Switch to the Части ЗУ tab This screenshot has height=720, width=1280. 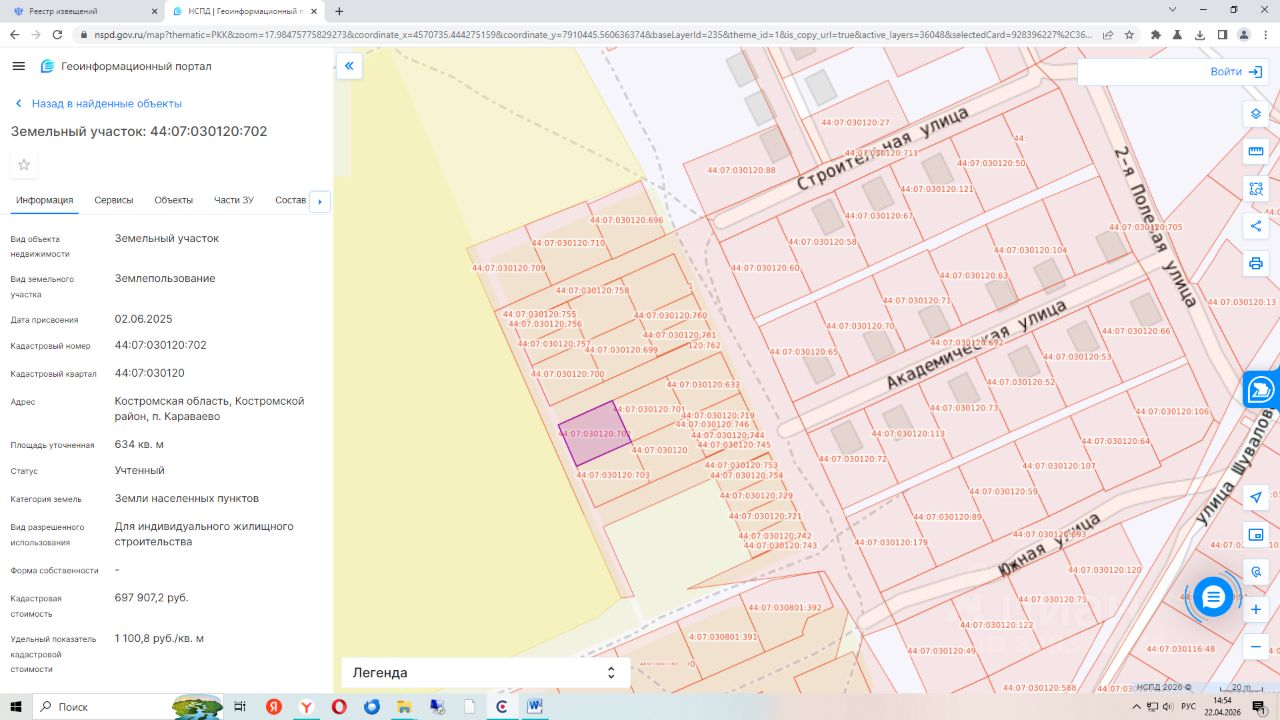pyautogui.click(x=233, y=200)
